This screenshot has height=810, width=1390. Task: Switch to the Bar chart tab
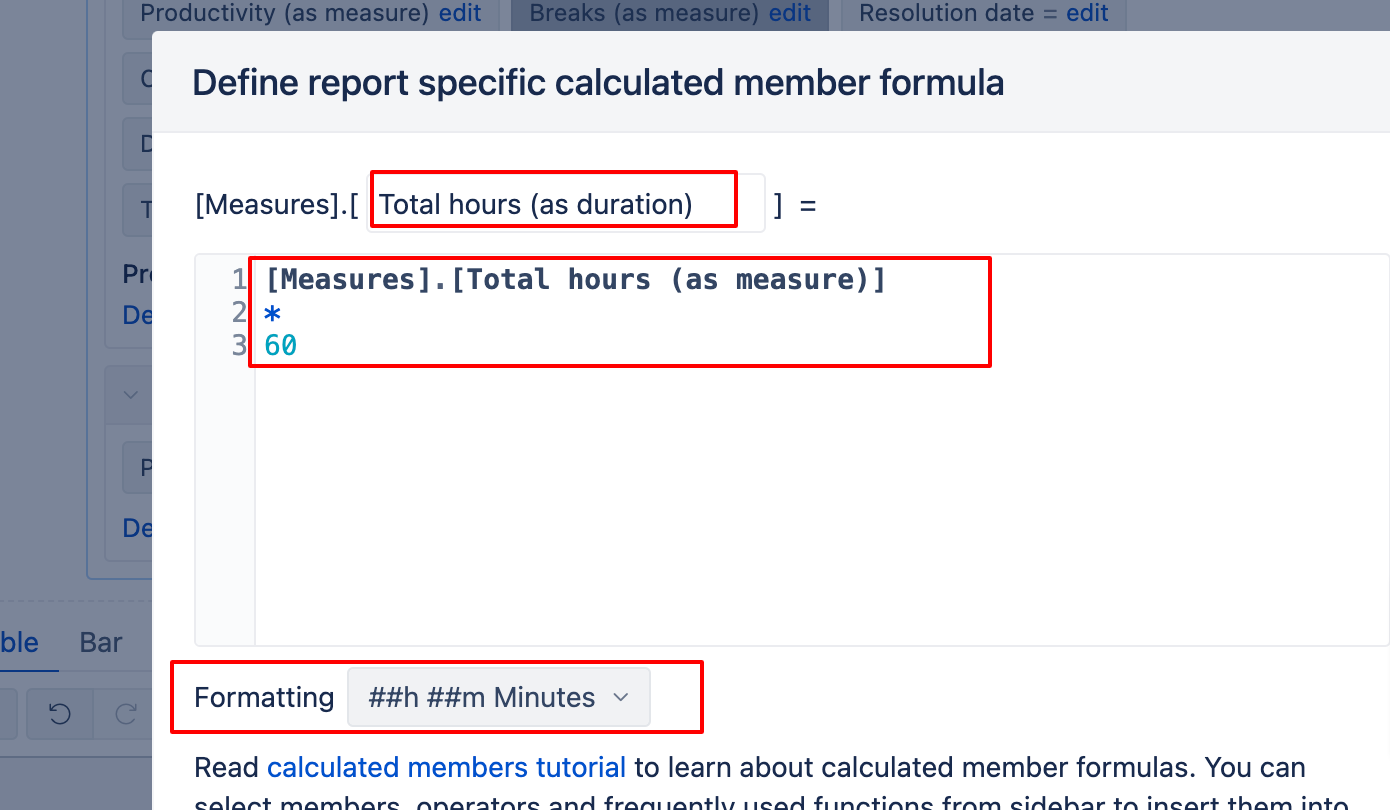coord(101,642)
